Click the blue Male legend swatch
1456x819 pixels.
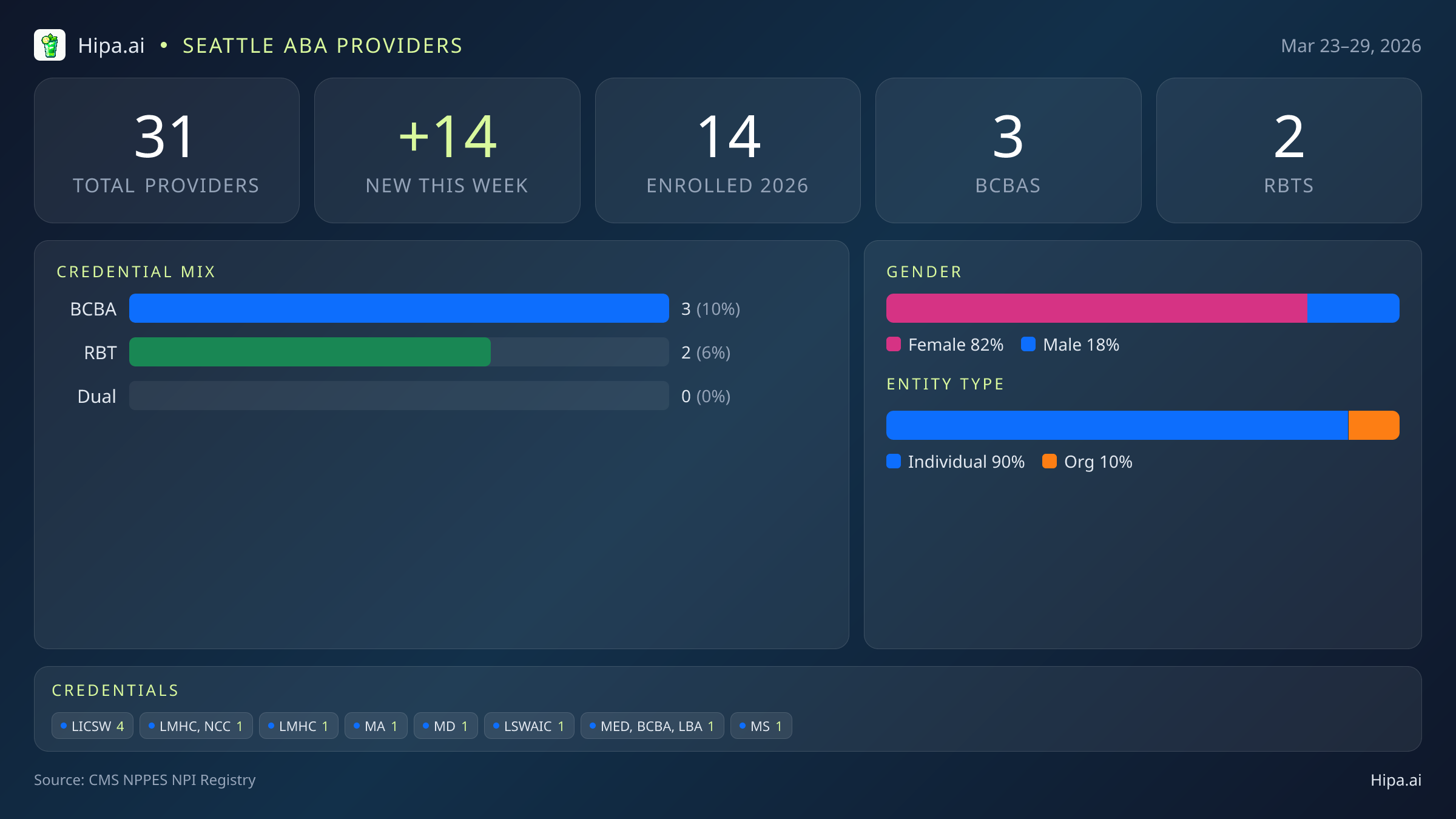tap(1028, 345)
